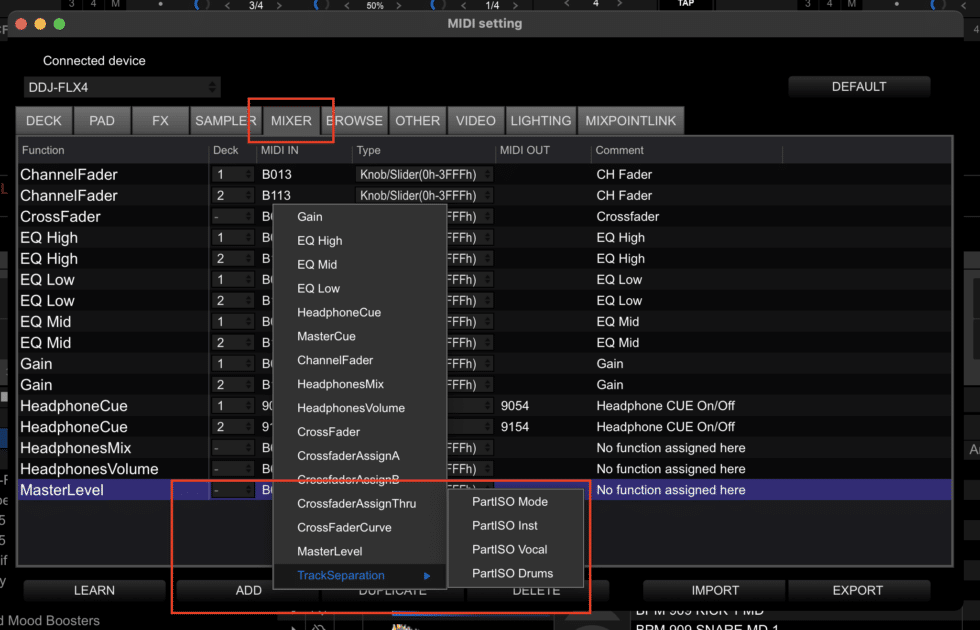Switch to the LIGHTING tab
Screen dimensions: 980x630
(541, 120)
